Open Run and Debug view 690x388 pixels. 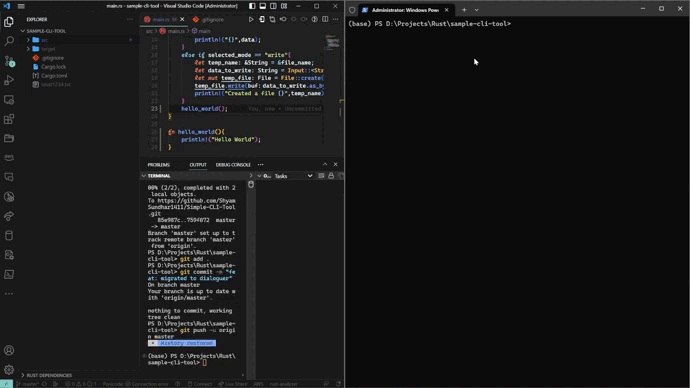coord(9,80)
